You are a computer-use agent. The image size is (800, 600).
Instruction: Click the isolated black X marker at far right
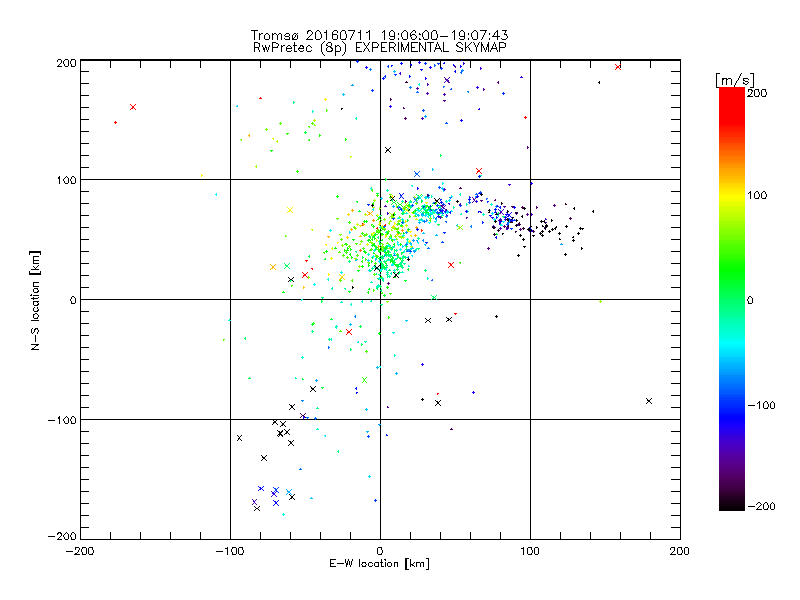(648, 401)
